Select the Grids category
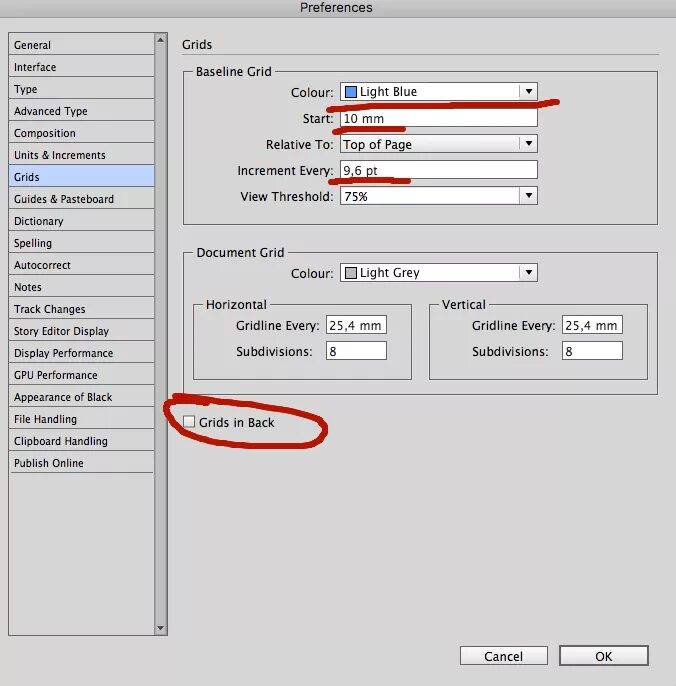This screenshot has width=676, height=686. (81, 176)
